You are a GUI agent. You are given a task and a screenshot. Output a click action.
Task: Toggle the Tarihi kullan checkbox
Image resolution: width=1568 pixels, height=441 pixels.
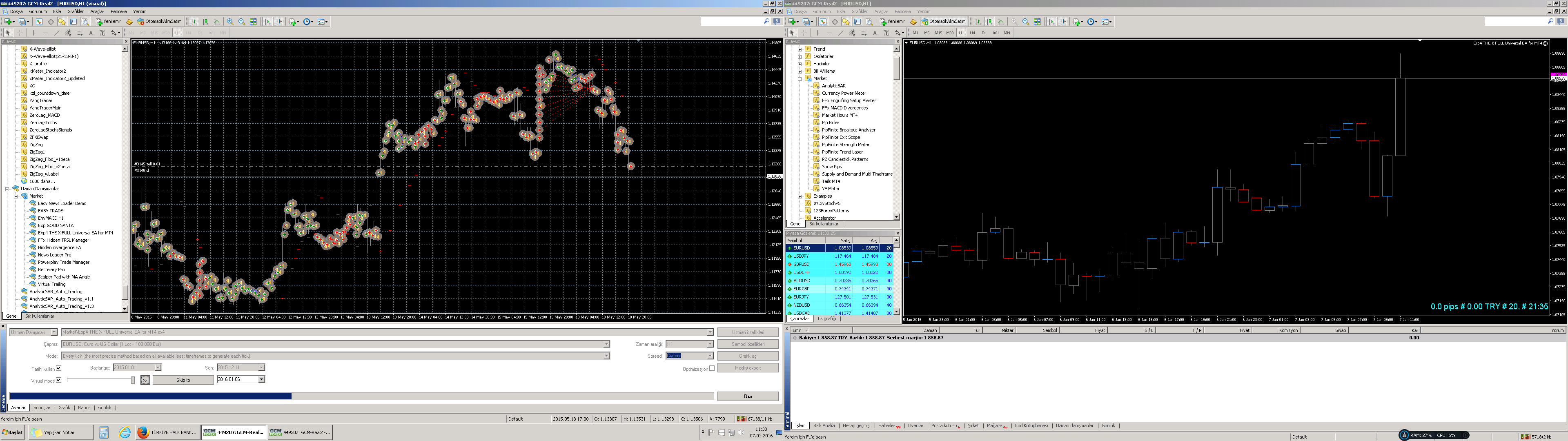pyautogui.click(x=58, y=368)
